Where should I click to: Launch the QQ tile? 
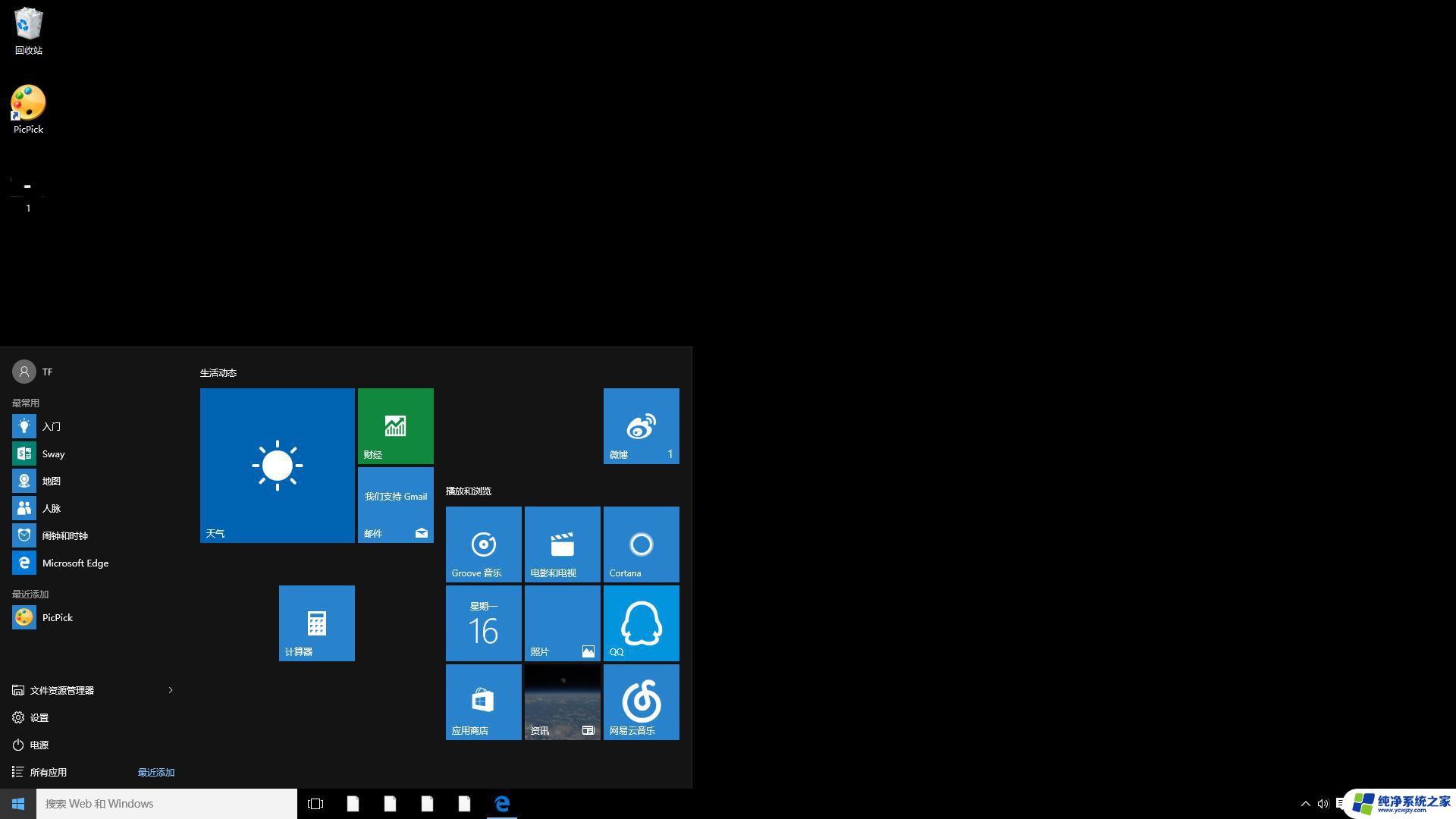pyautogui.click(x=641, y=623)
